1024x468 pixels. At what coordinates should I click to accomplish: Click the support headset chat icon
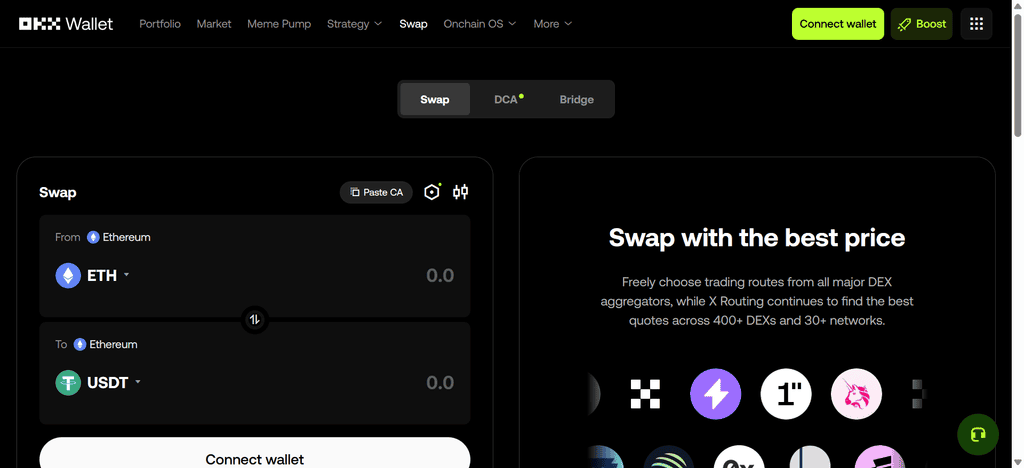(978, 434)
